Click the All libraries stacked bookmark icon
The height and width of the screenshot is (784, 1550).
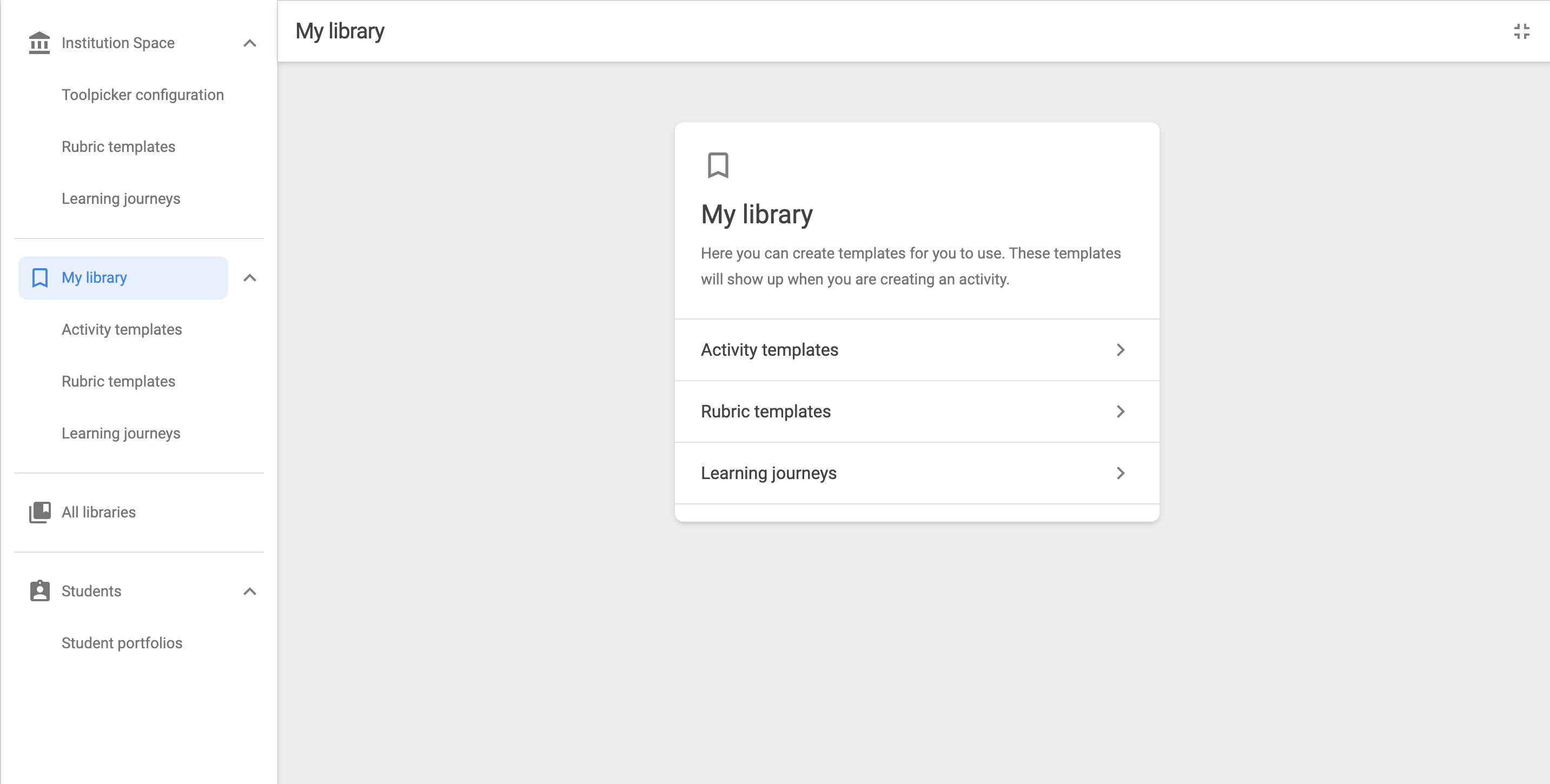(x=39, y=512)
